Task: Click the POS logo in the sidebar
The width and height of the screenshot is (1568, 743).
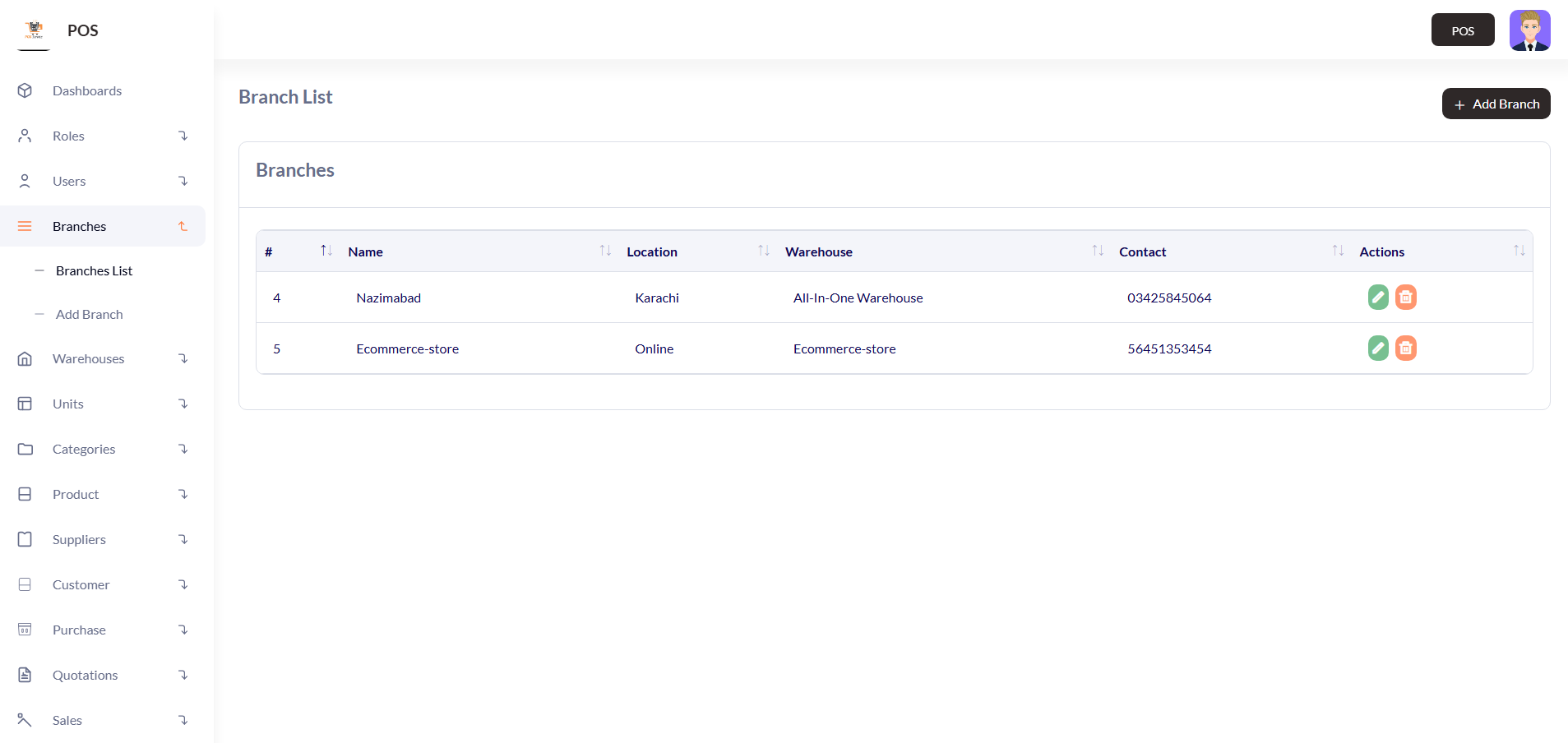Action: [x=35, y=31]
